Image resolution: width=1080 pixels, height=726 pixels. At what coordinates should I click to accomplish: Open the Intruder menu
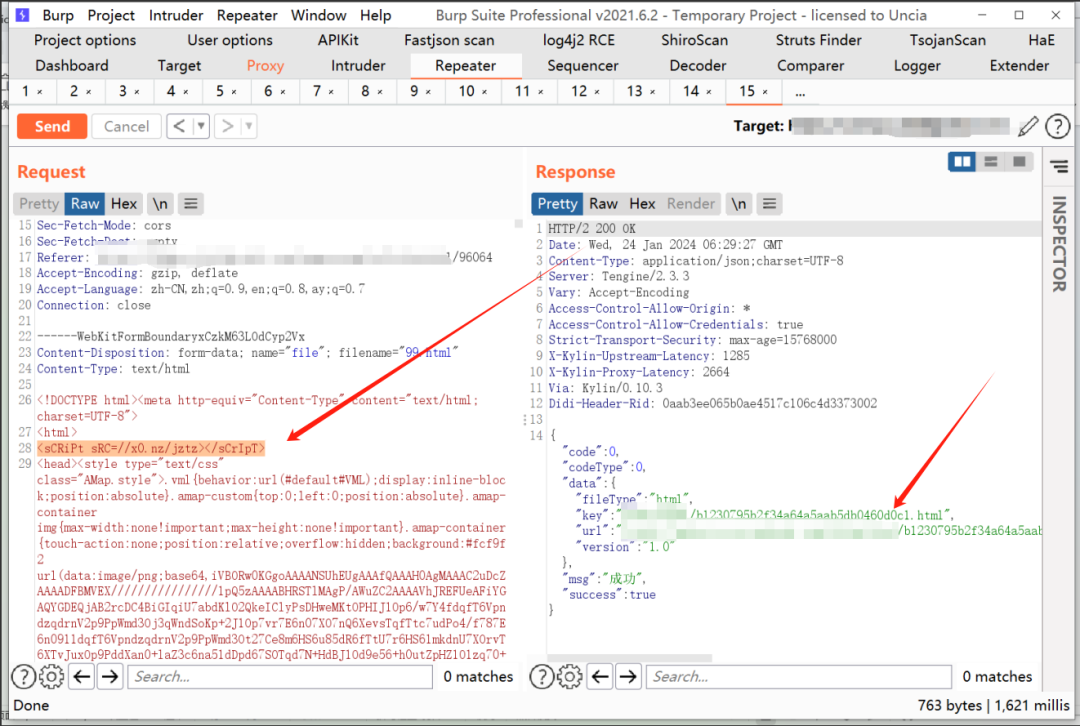(176, 15)
